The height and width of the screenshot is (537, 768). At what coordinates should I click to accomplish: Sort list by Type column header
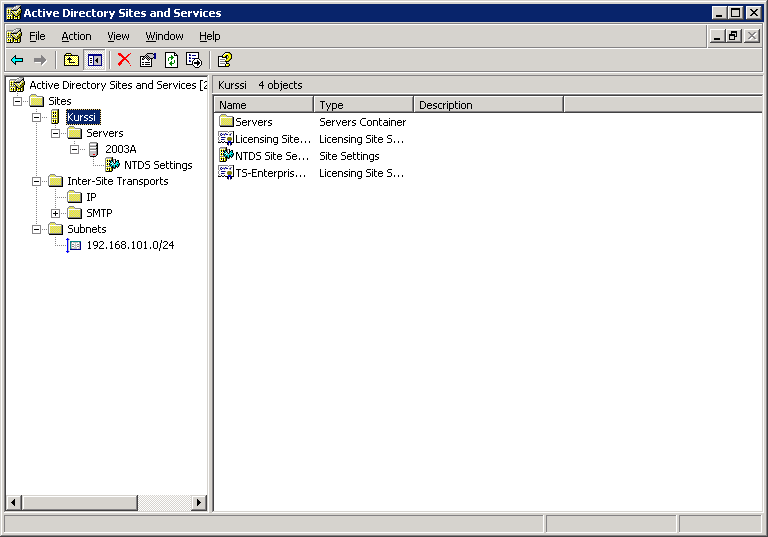point(363,105)
